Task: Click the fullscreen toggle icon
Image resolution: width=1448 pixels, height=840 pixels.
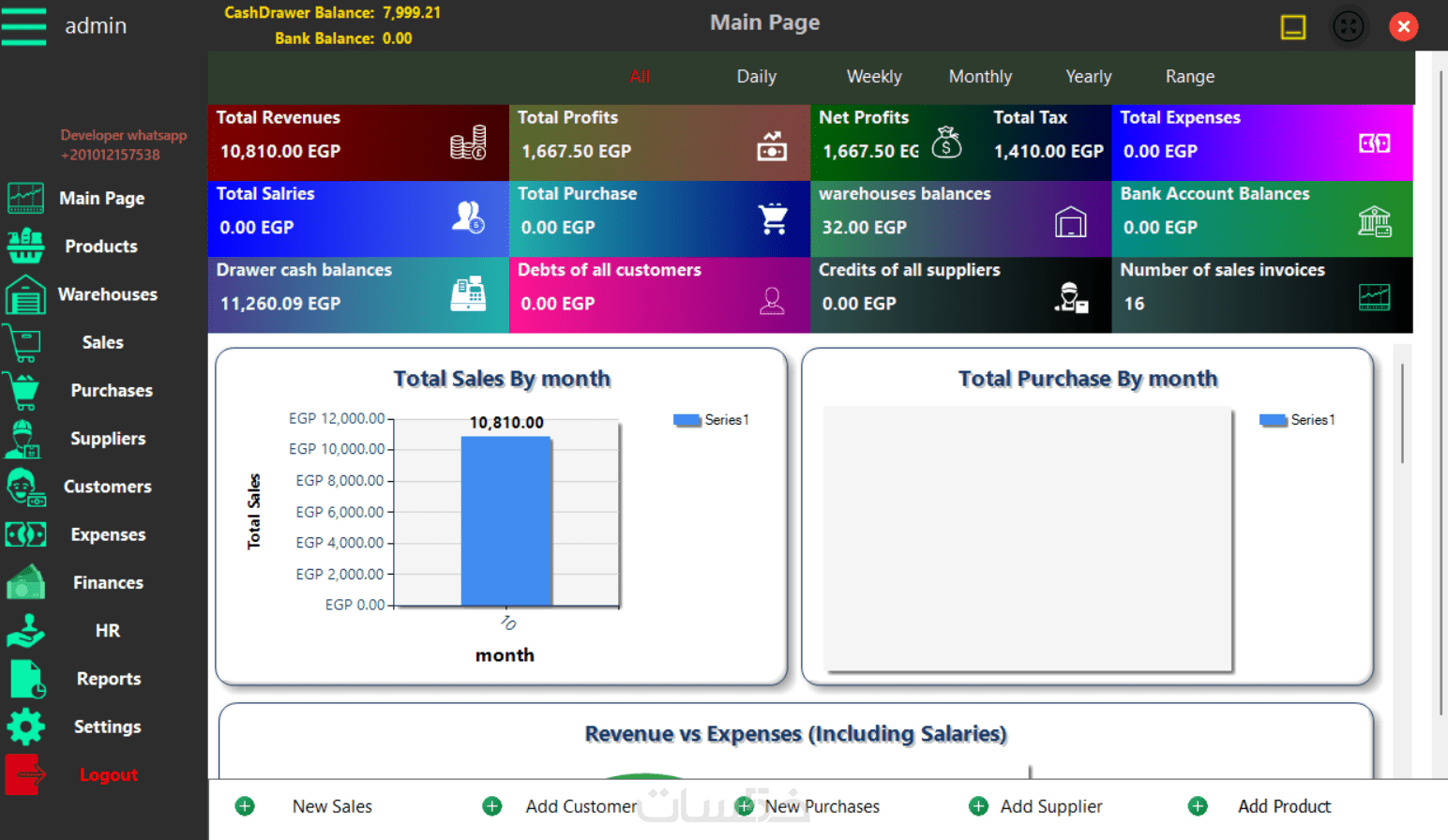Action: point(1349,26)
